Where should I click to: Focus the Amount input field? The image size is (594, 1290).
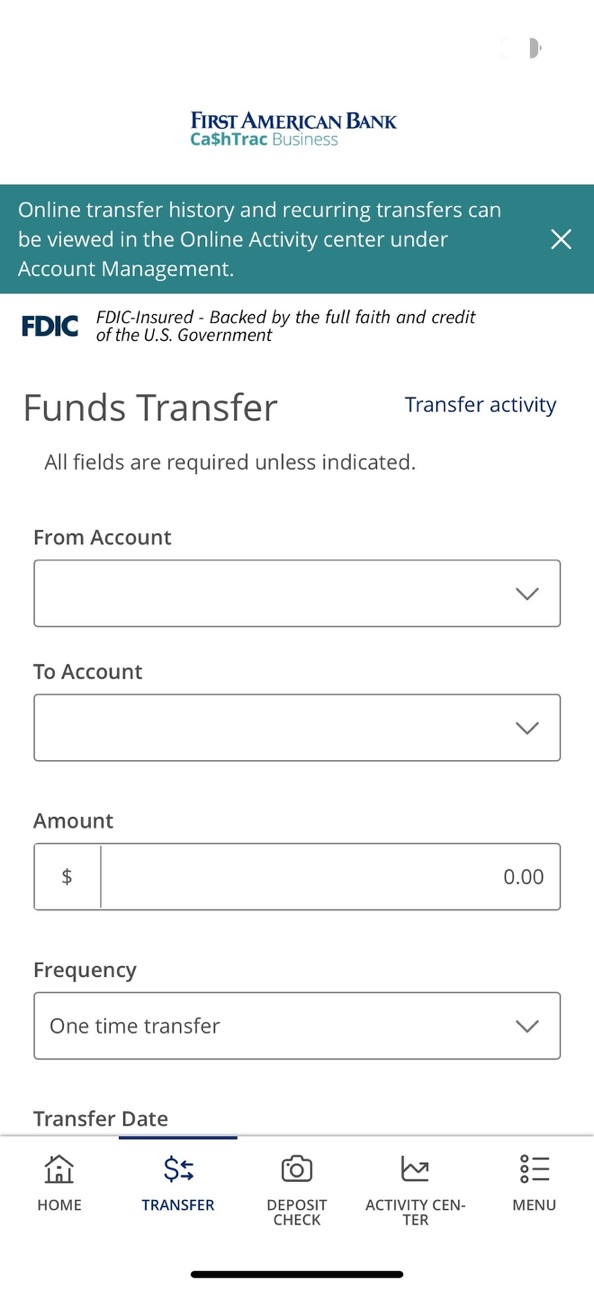(330, 877)
